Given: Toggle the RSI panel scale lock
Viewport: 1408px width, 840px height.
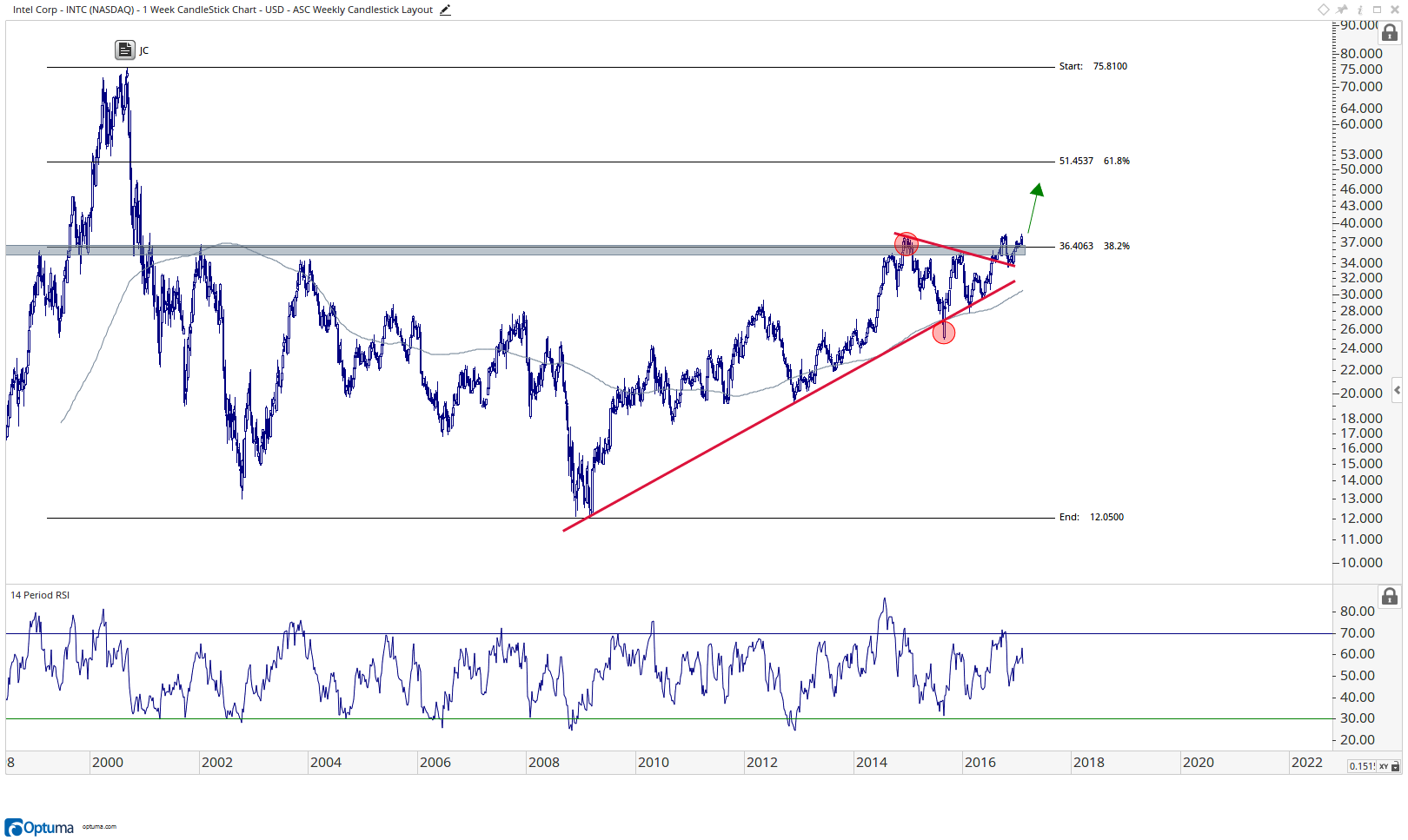Looking at the screenshot, I should 1390,596.
